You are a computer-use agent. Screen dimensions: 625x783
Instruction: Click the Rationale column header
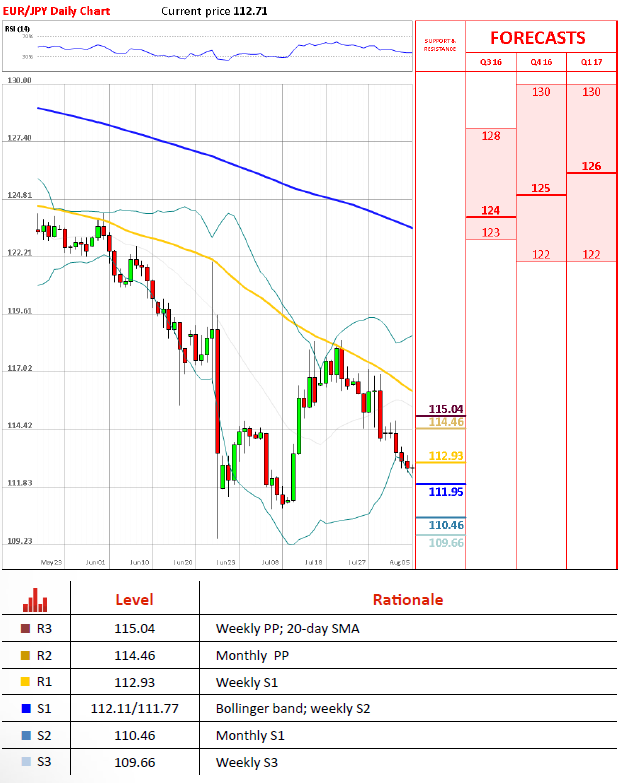408,600
